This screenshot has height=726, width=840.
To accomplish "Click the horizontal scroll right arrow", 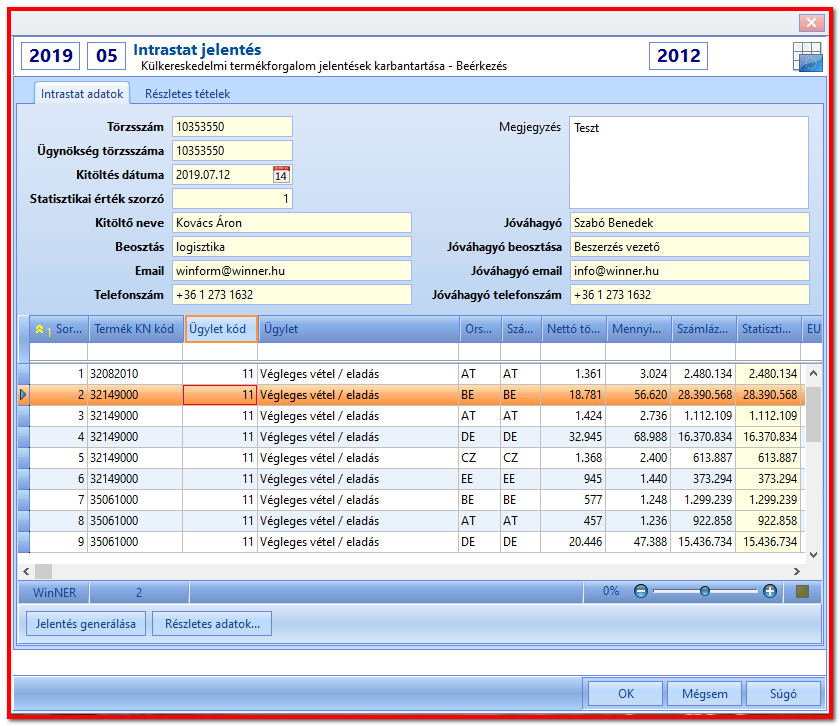I will click(797, 571).
